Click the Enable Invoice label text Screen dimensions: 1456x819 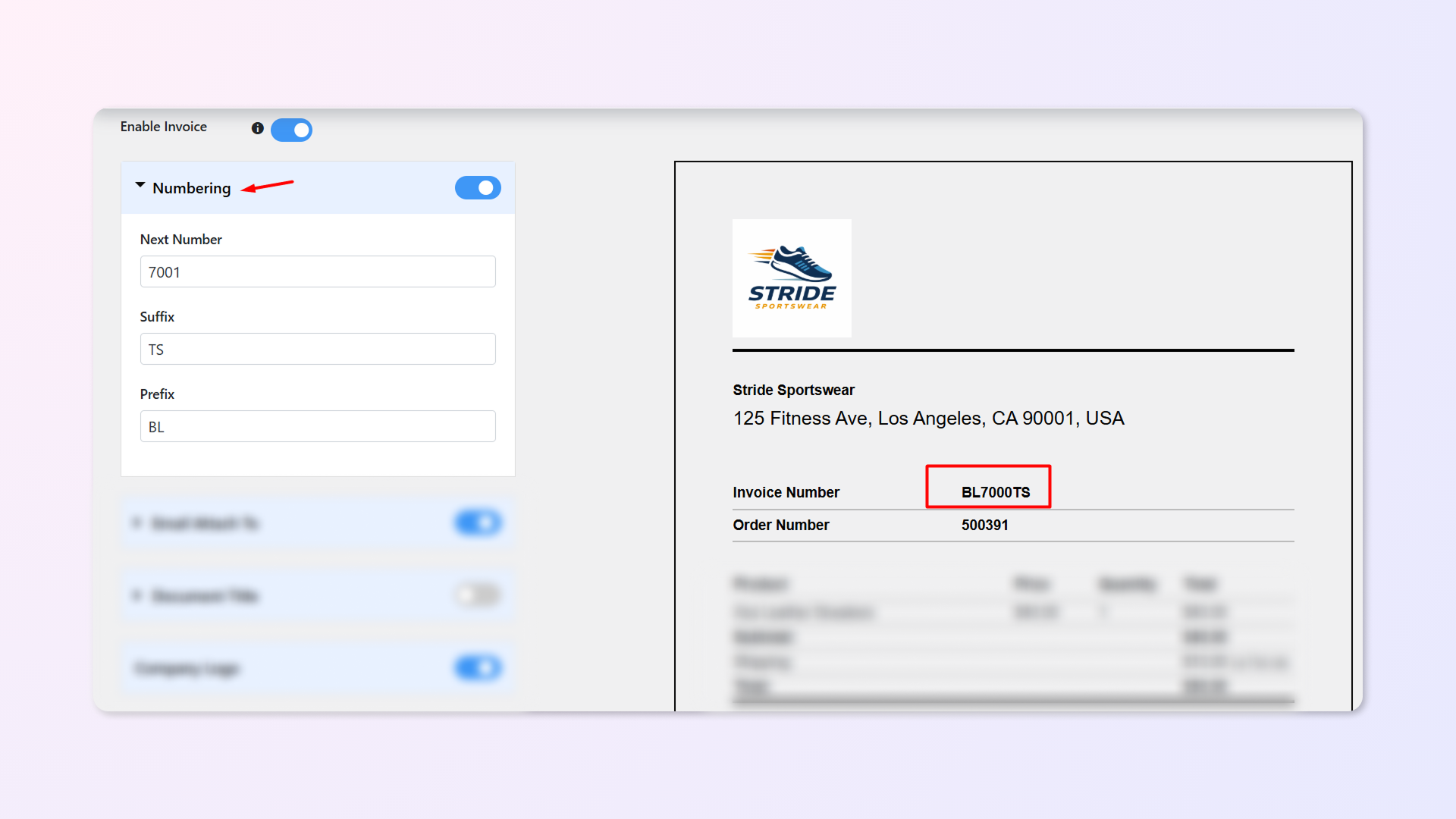click(163, 127)
